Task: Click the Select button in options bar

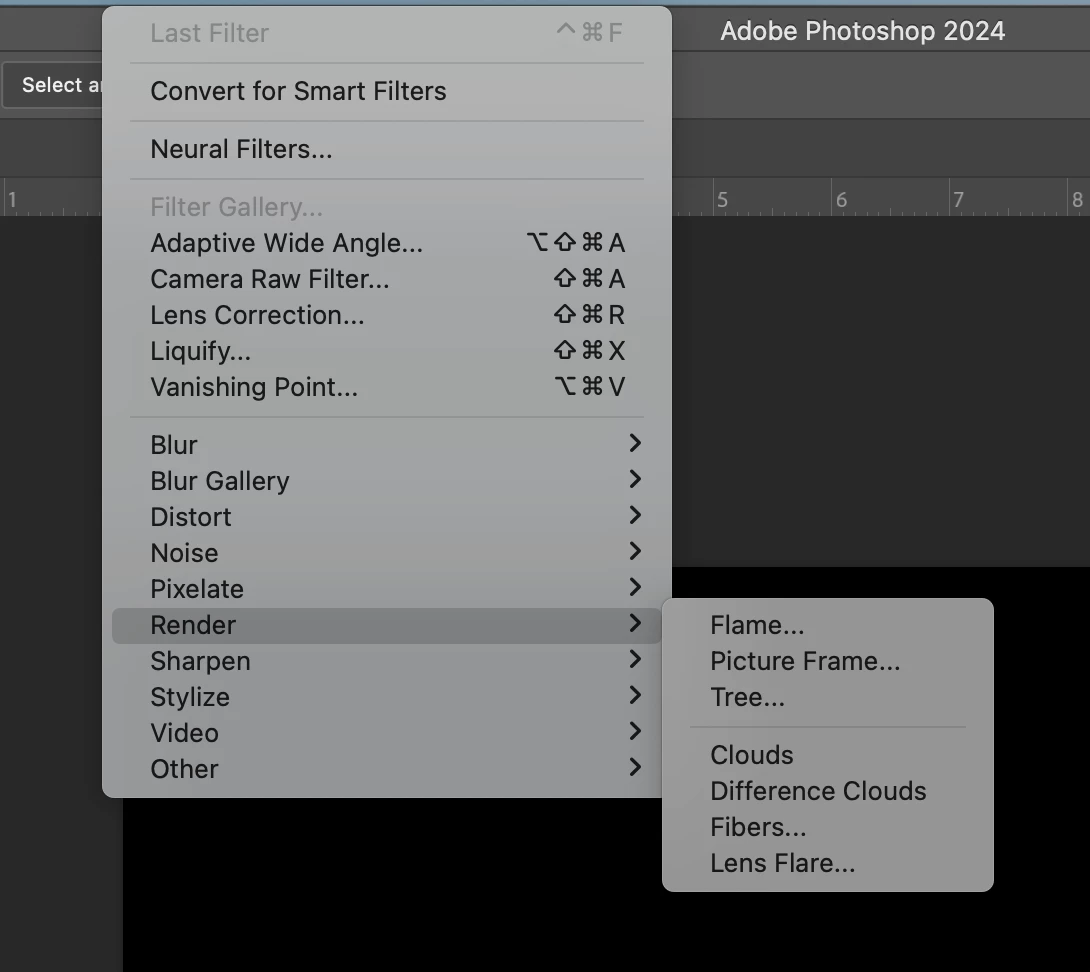Action: pos(53,85)
